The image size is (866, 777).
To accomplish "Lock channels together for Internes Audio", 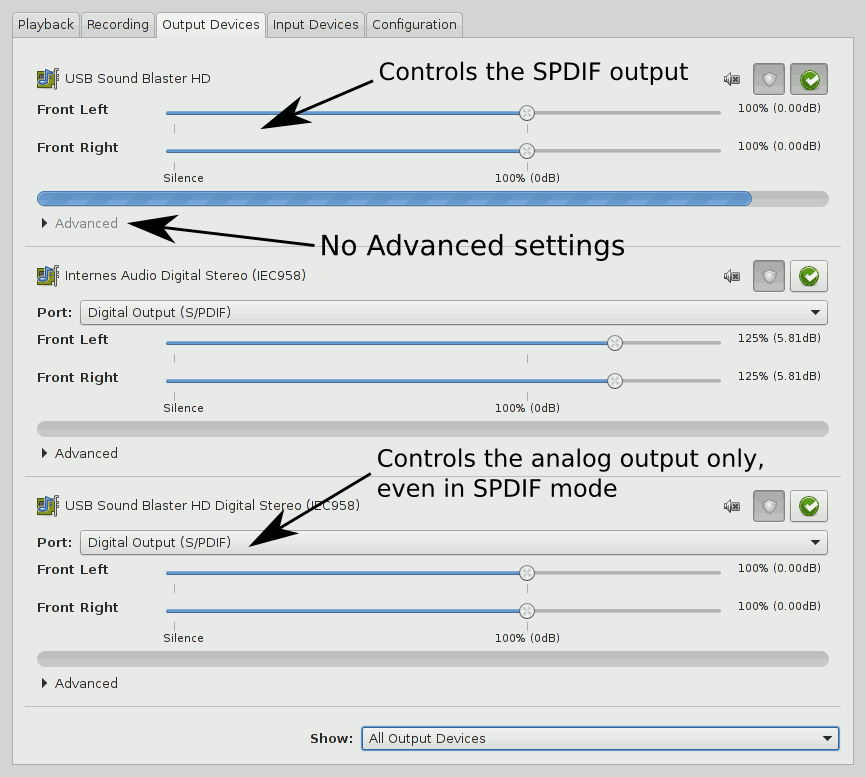I will click(769, 276).
